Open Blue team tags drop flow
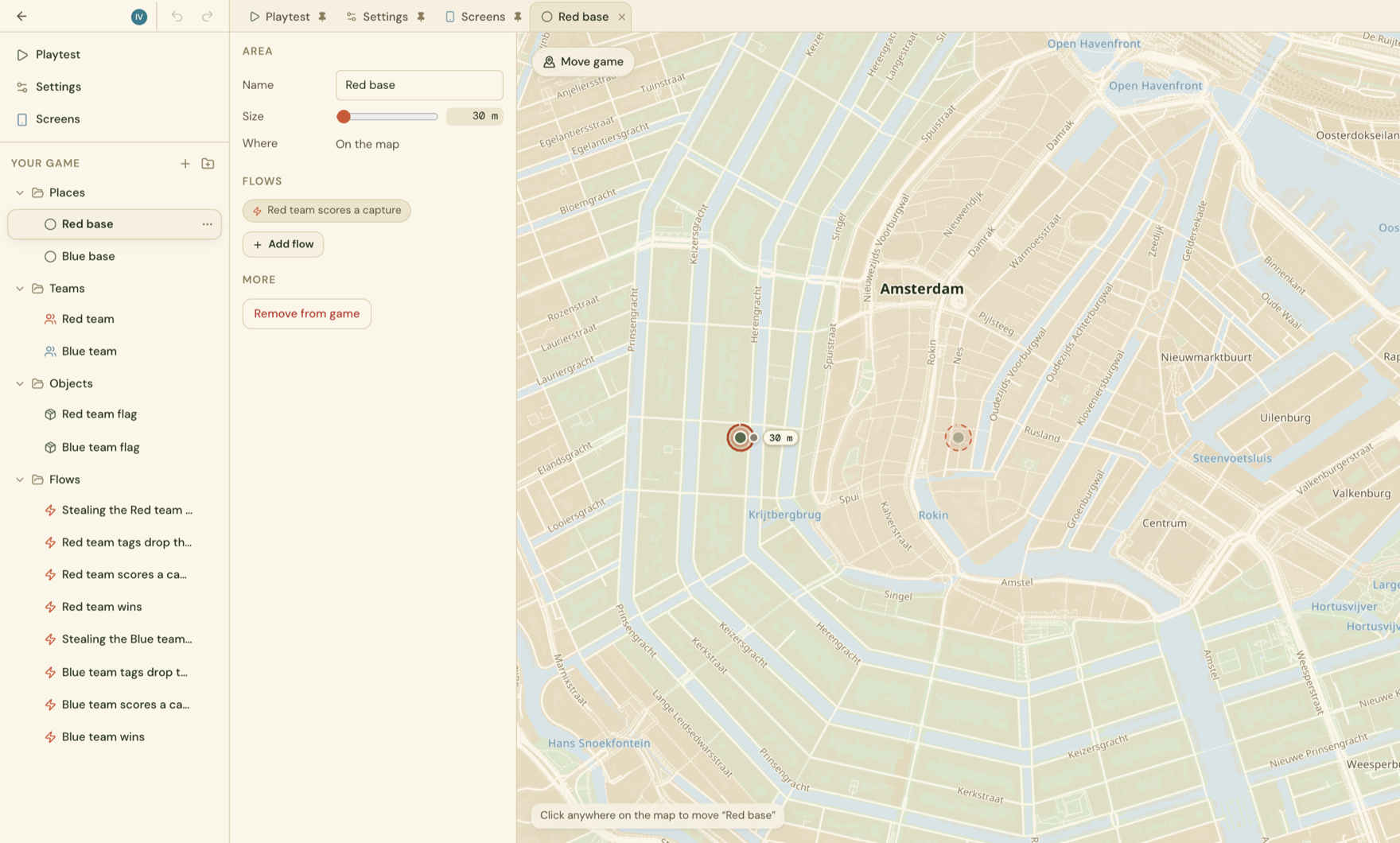 tap(115, 673)
